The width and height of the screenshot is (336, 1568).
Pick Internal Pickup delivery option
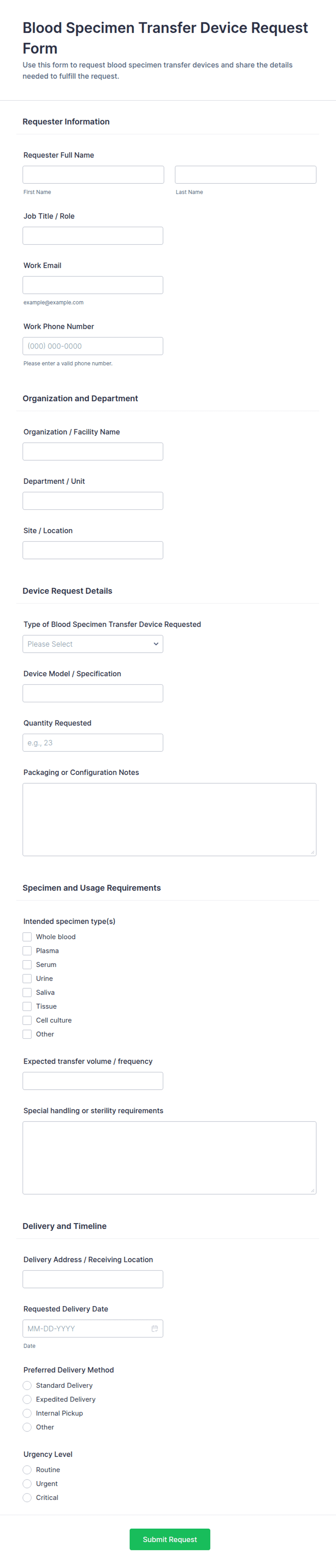27,1414
